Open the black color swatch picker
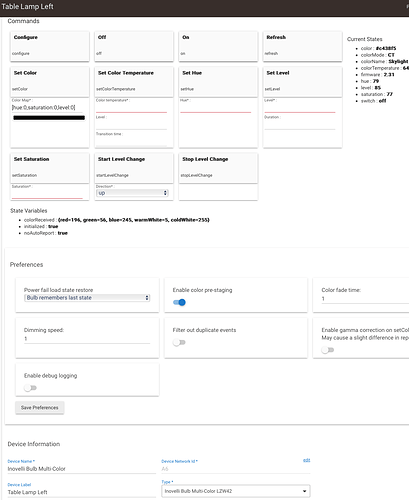 coord(49,118)
